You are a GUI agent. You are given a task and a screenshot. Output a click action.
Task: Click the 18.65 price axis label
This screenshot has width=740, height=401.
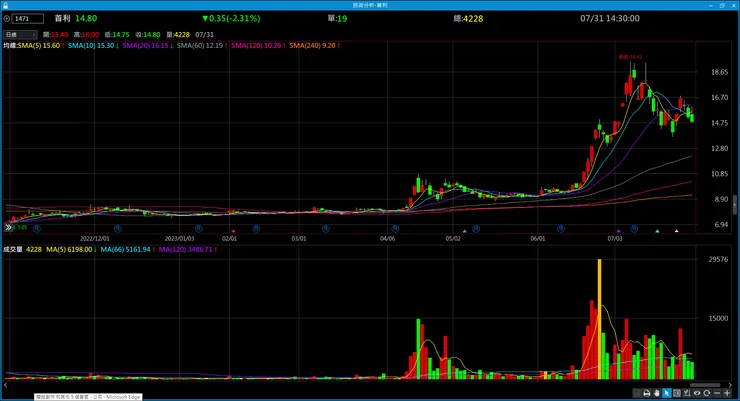(x=719, y=72)
